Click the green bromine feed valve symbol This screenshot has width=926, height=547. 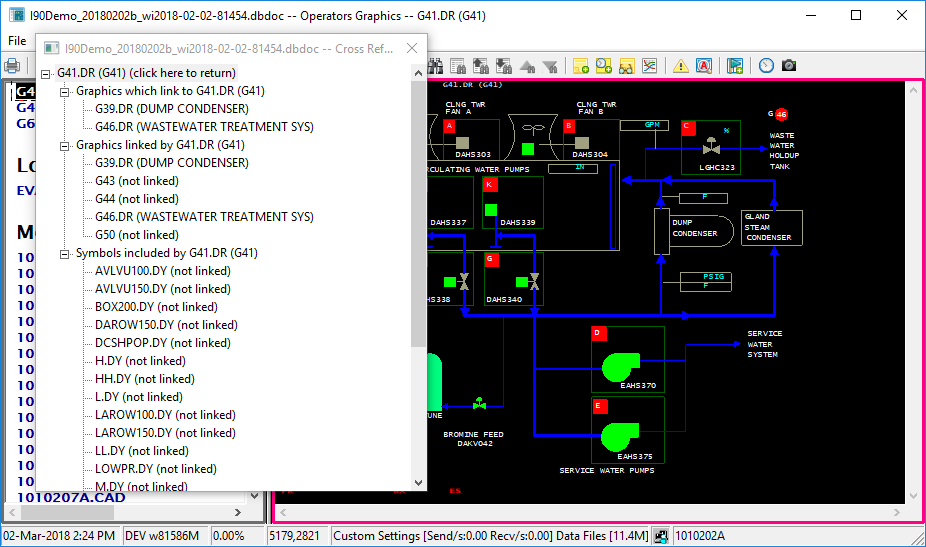(x=480, y=403)
